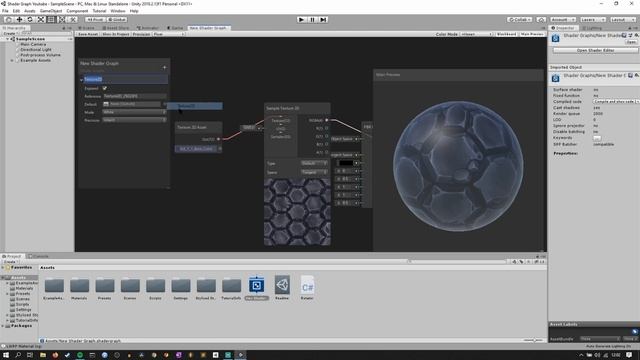Open the Window menu
640x360 pixels.
pyautogui.click(x=118, y=11)
